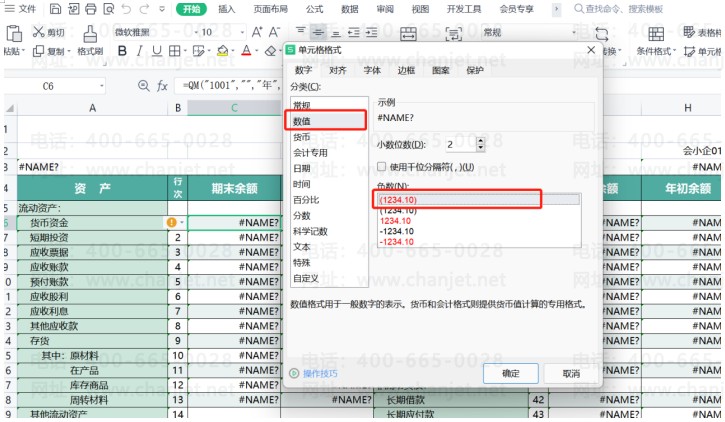
Task: Open the fill color dropdown arrow
Action: (233, 51)
